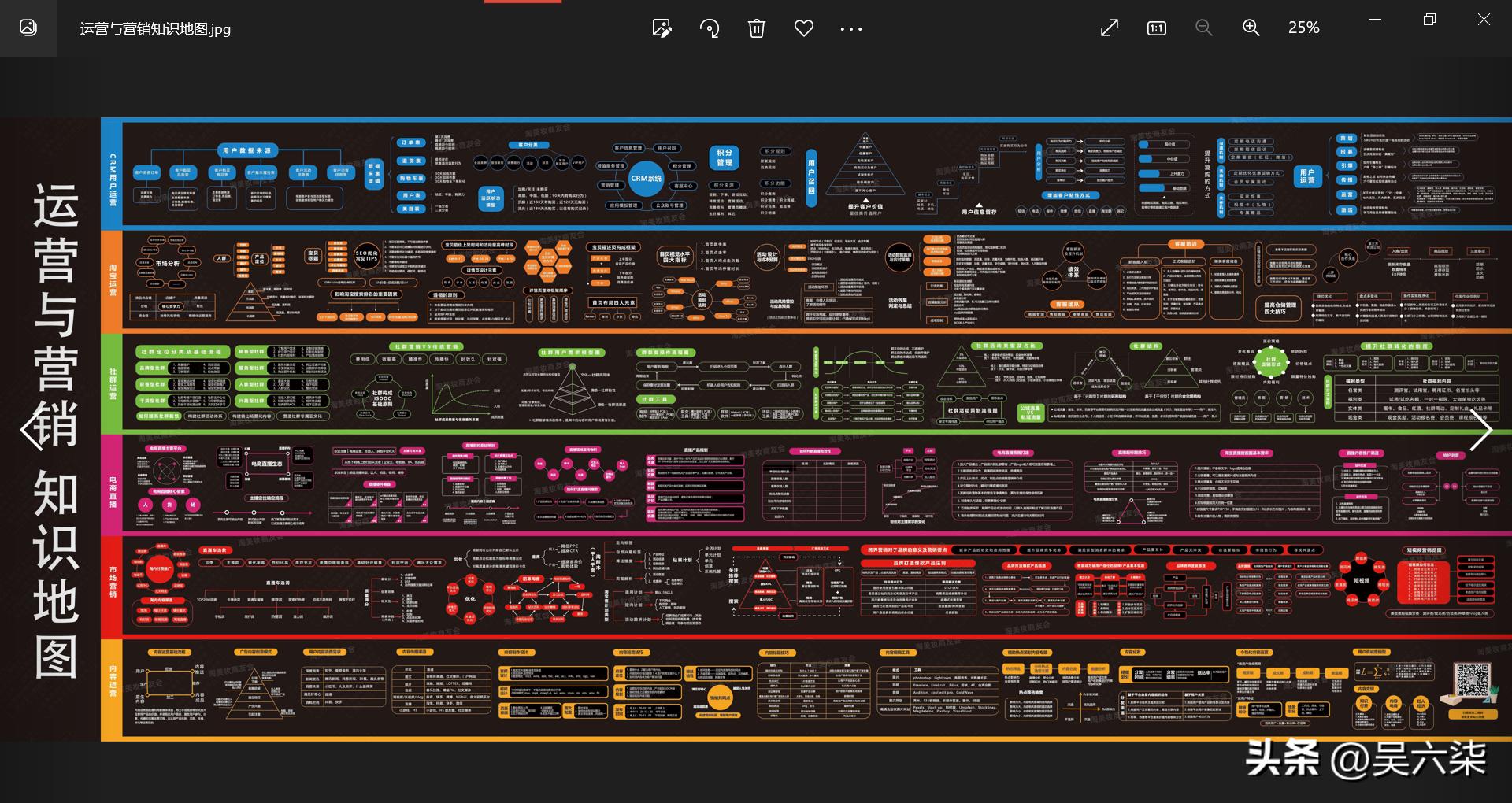Close the Photos viewer window
The height and width of the screenshot is (803, 1512).
(x=1484, y=20)
